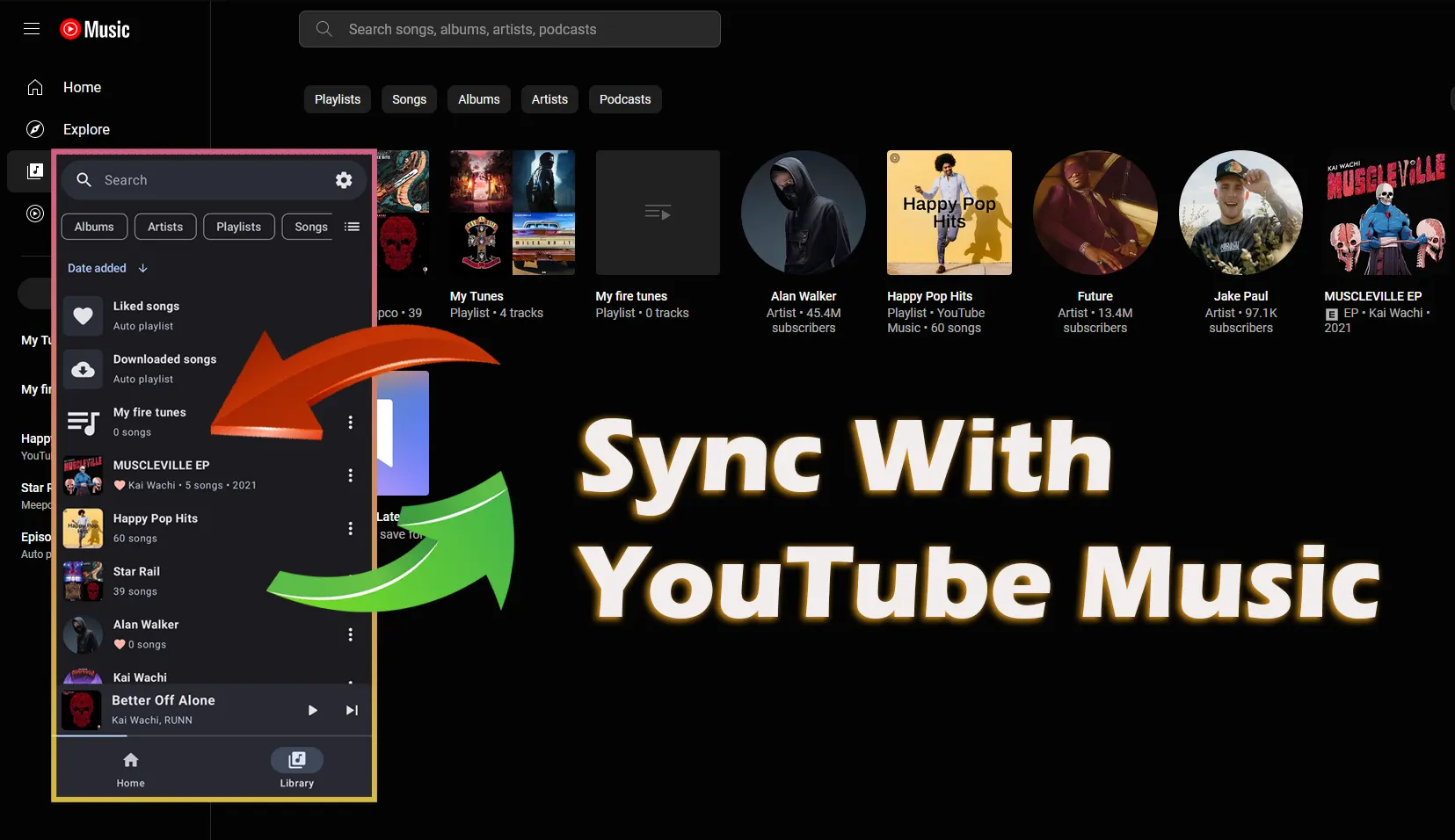
Task: Play Better Off Alone in the mini player
Action: pos(312,710)
